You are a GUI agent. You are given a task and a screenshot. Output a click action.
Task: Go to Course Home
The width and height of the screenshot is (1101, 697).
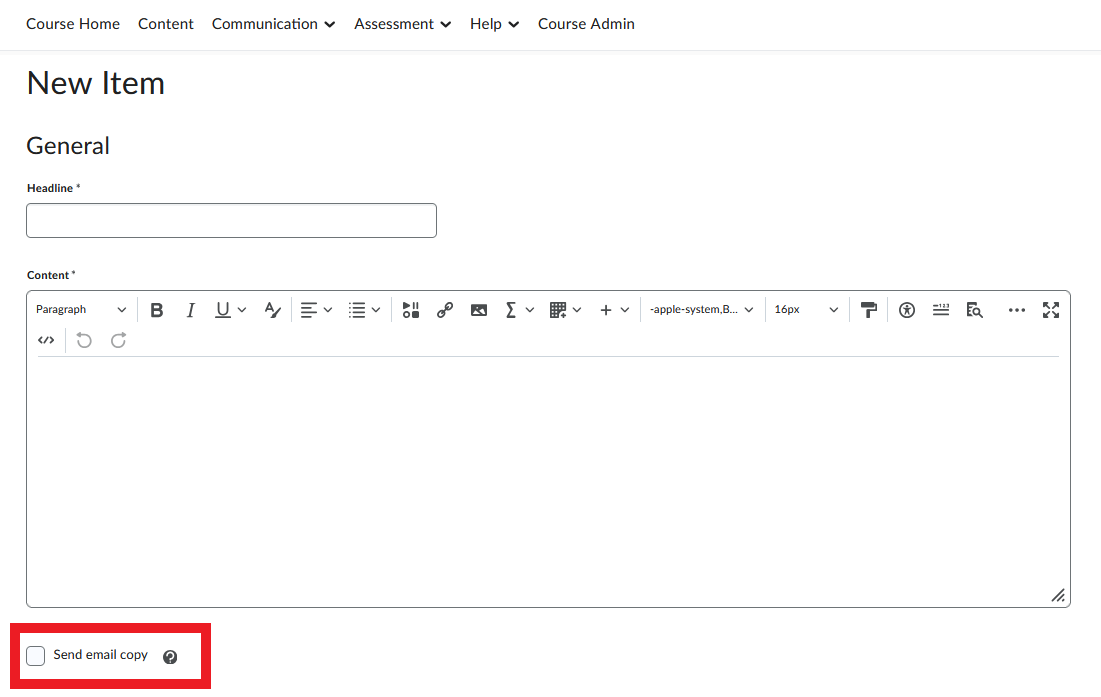tap(73, 24)
